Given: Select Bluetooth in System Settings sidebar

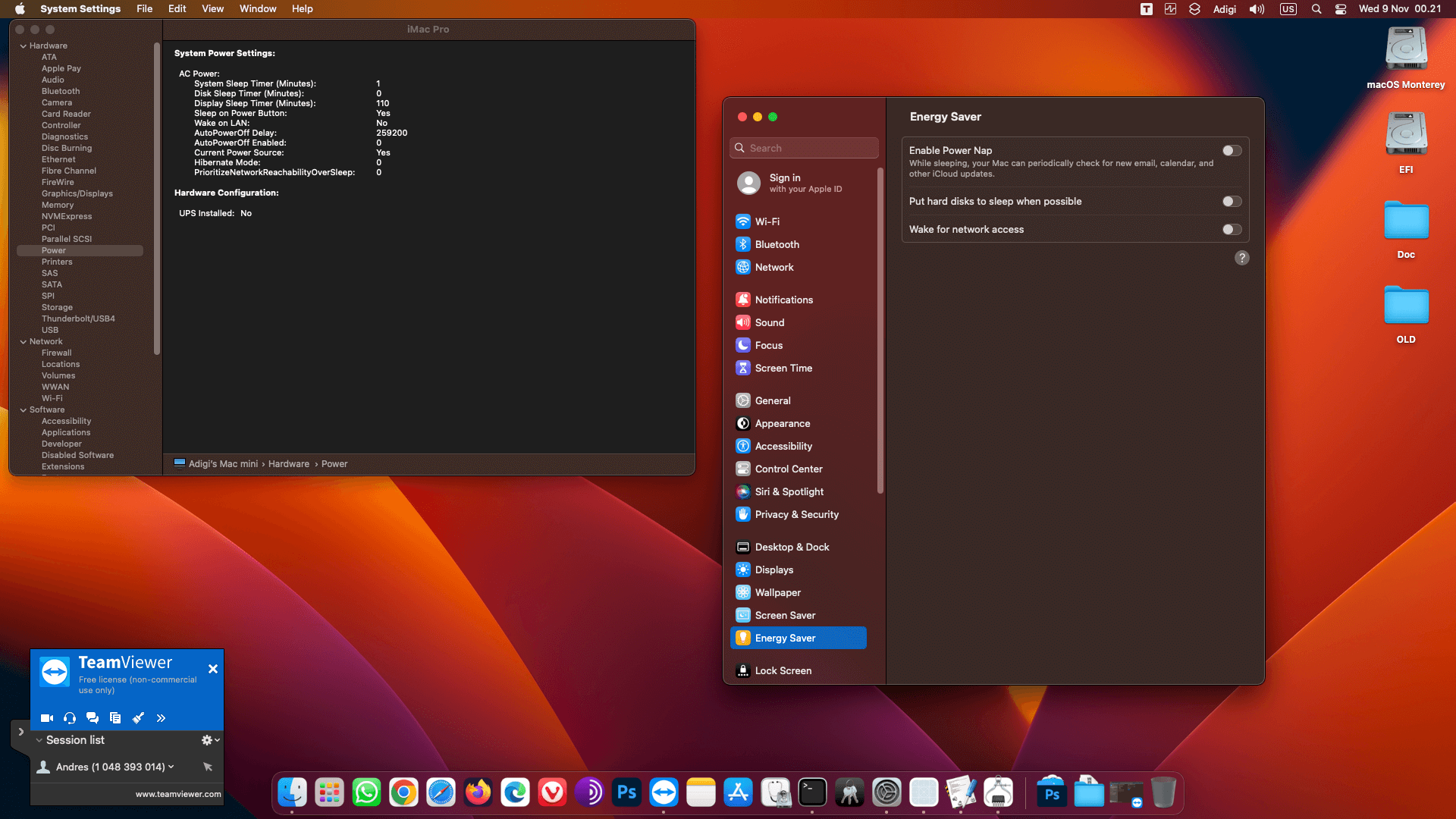Looking at the screenshot, I should 777,244.
